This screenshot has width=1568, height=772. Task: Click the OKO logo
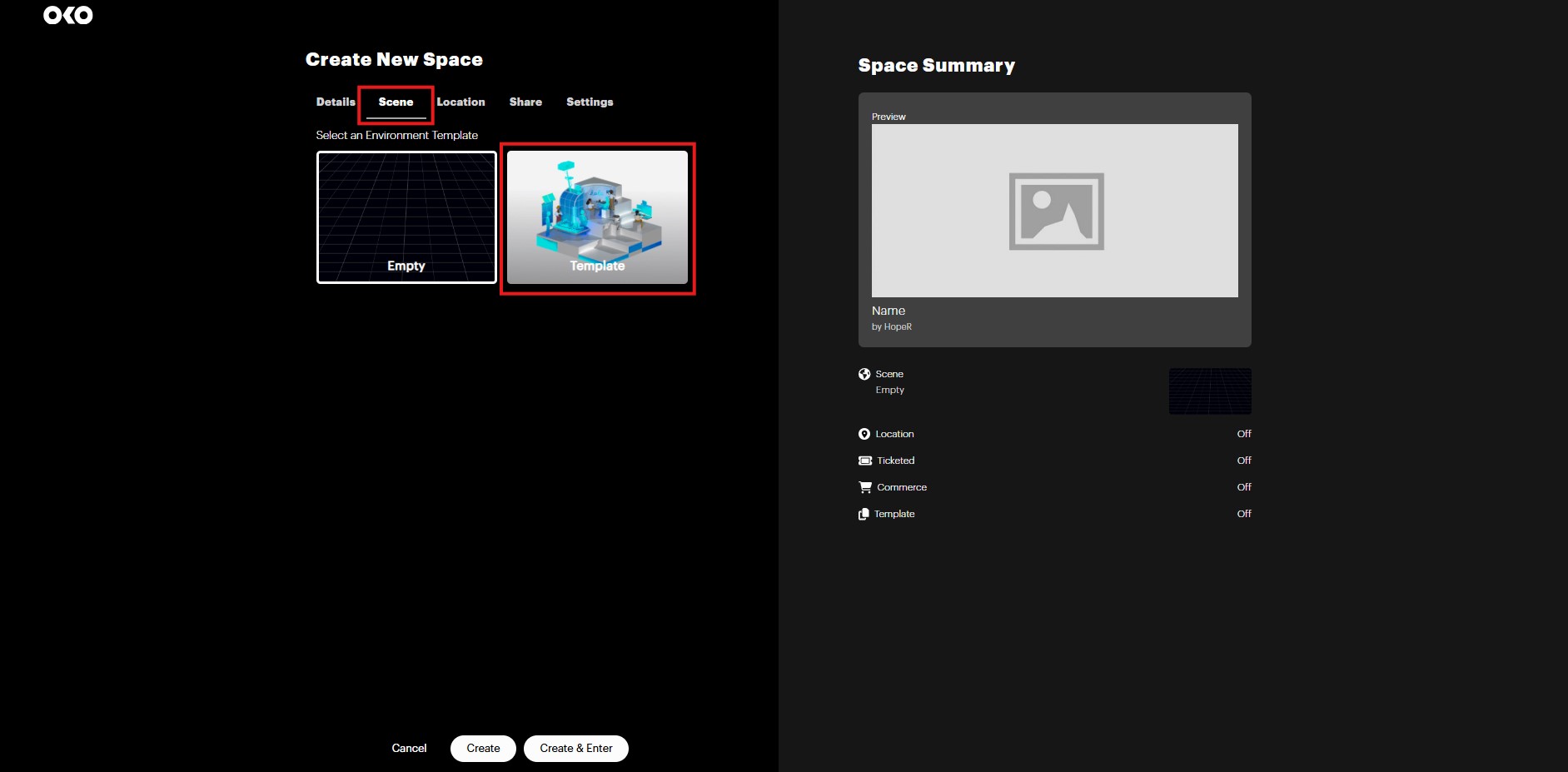(x=68, y=16)
